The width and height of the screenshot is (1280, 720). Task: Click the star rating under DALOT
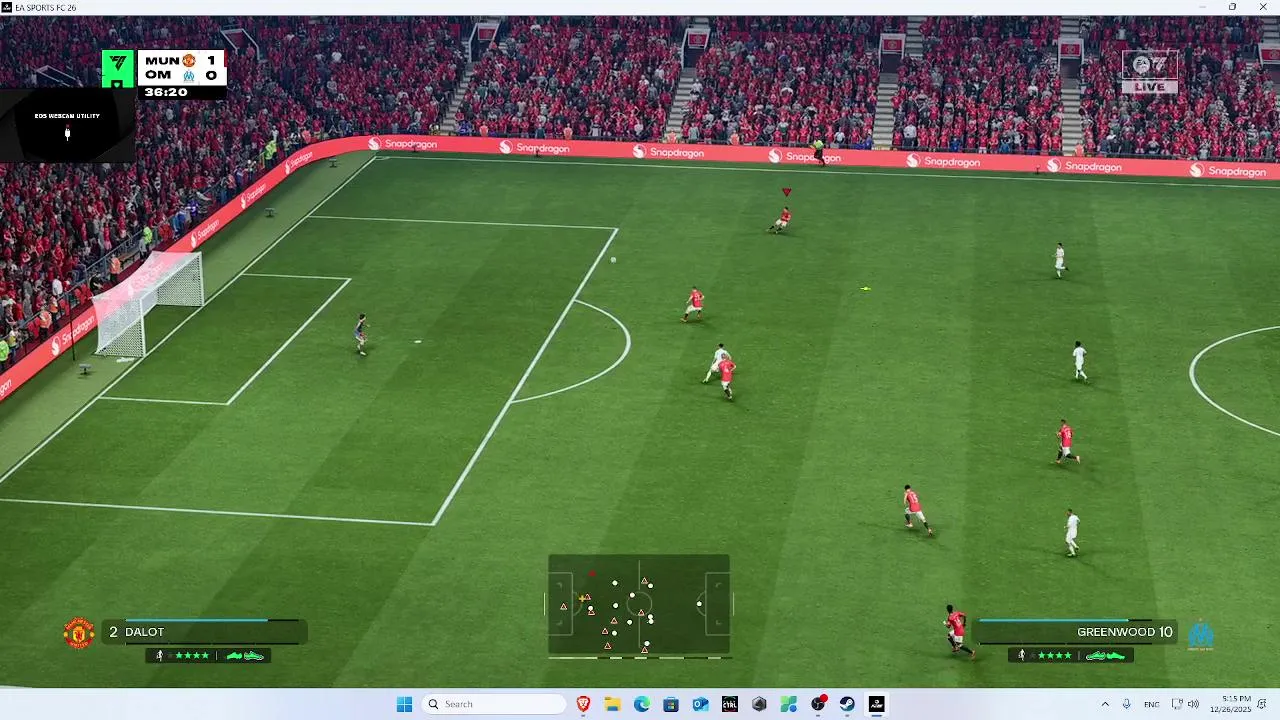tap(192, 656)
